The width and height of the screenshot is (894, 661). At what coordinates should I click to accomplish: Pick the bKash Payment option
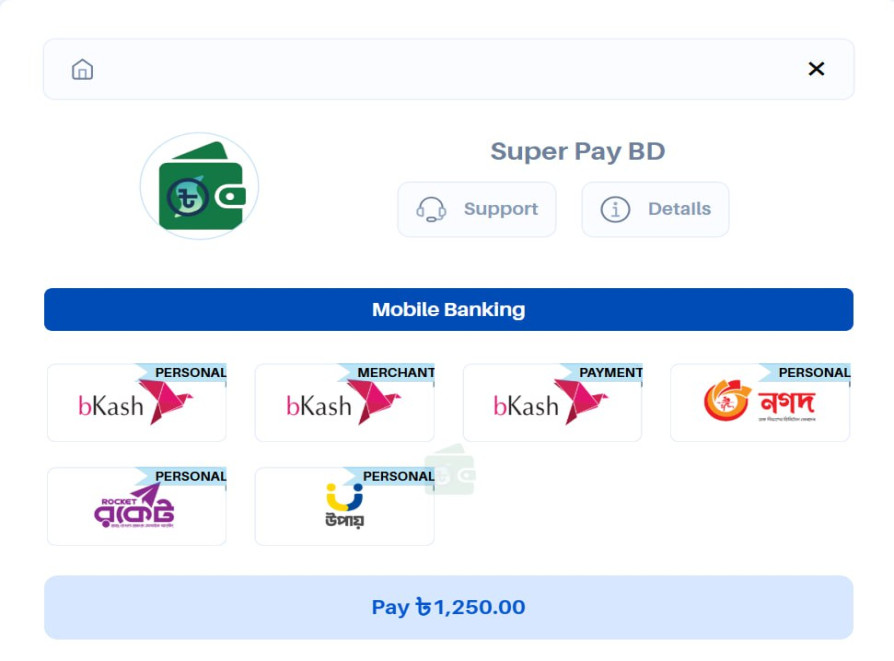552,403
